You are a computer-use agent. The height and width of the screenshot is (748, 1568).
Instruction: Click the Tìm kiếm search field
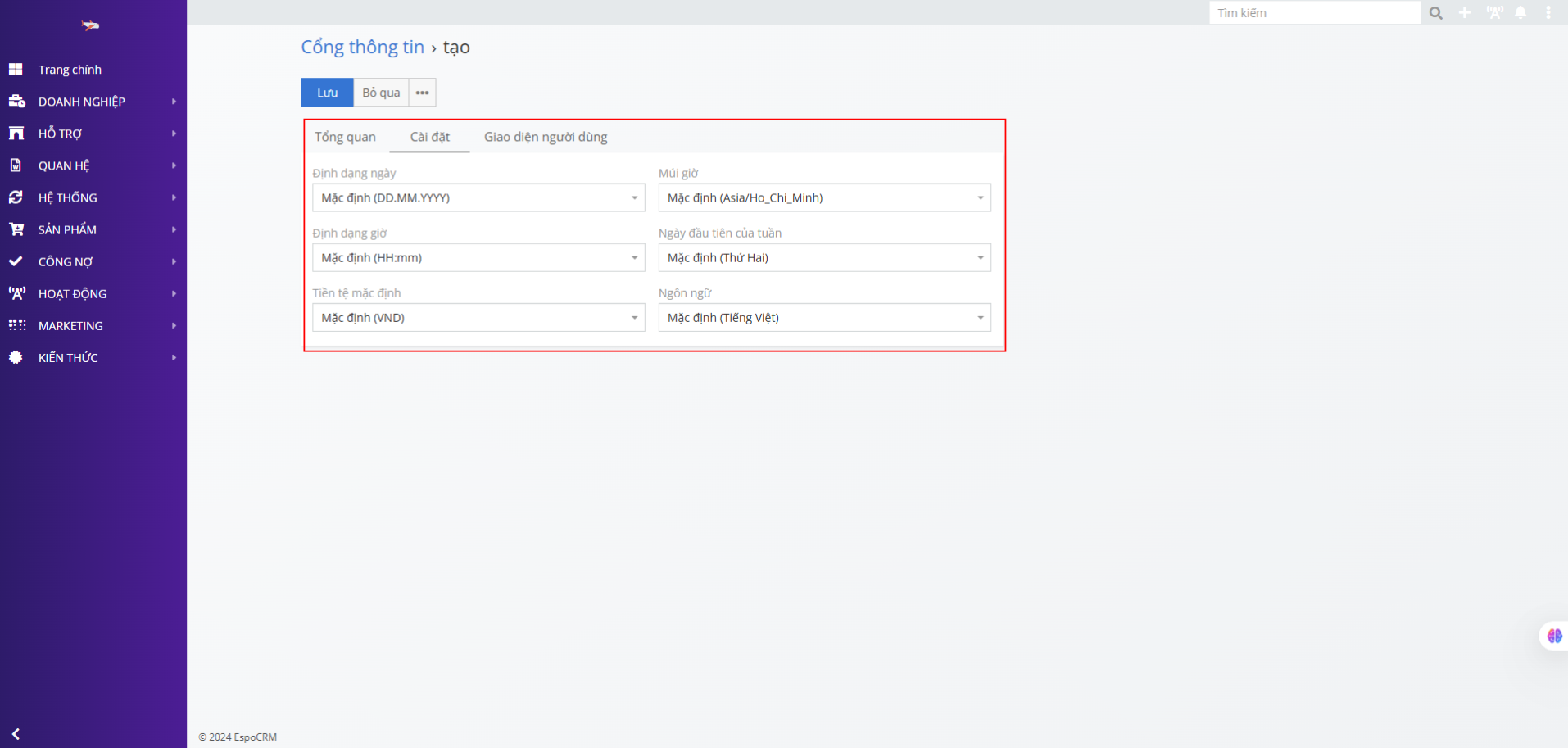1314,13
